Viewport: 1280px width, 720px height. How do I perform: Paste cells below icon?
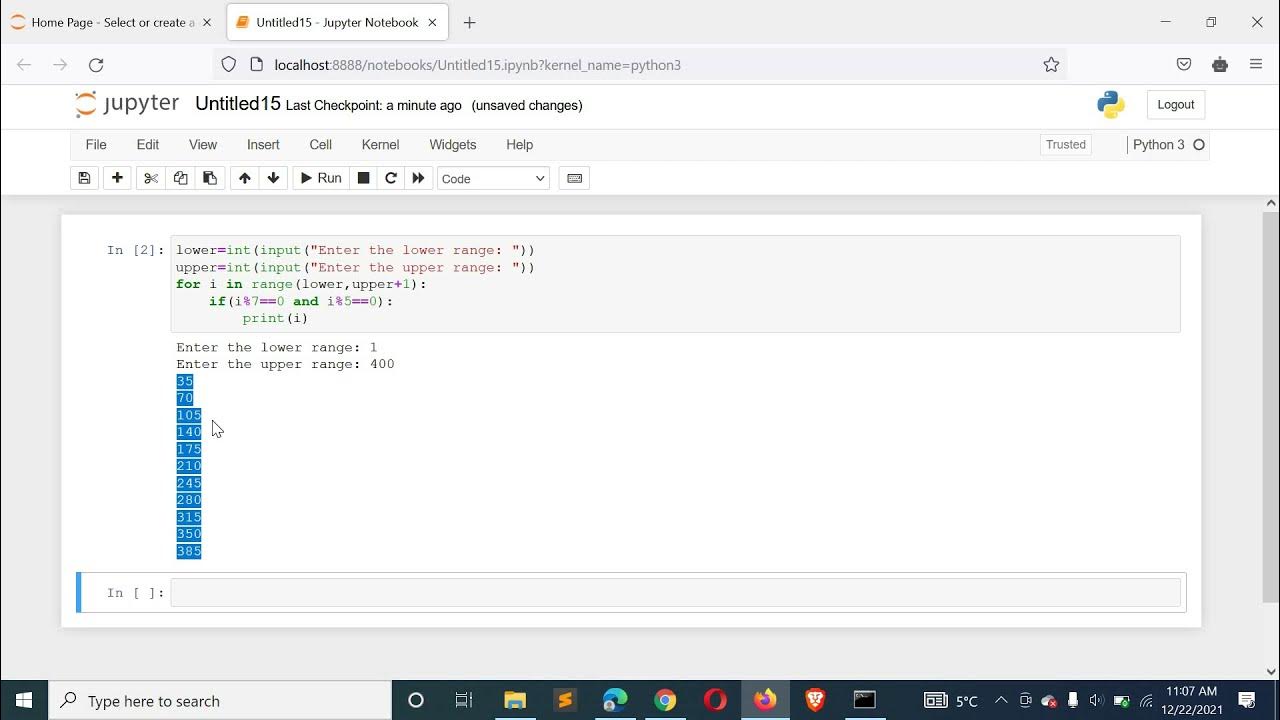pos(210,178)
